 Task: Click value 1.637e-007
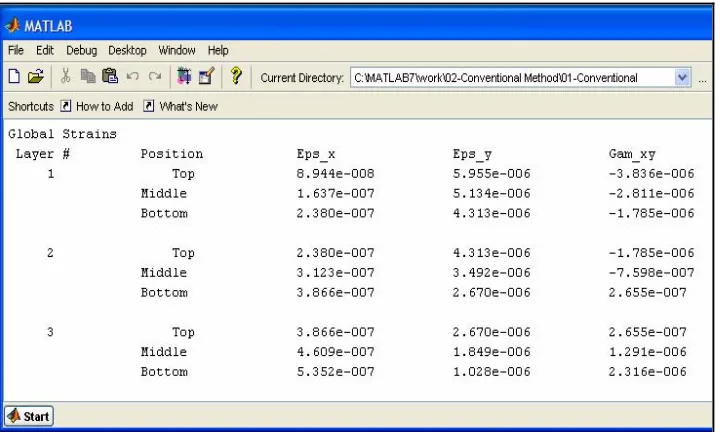[336, 193]
